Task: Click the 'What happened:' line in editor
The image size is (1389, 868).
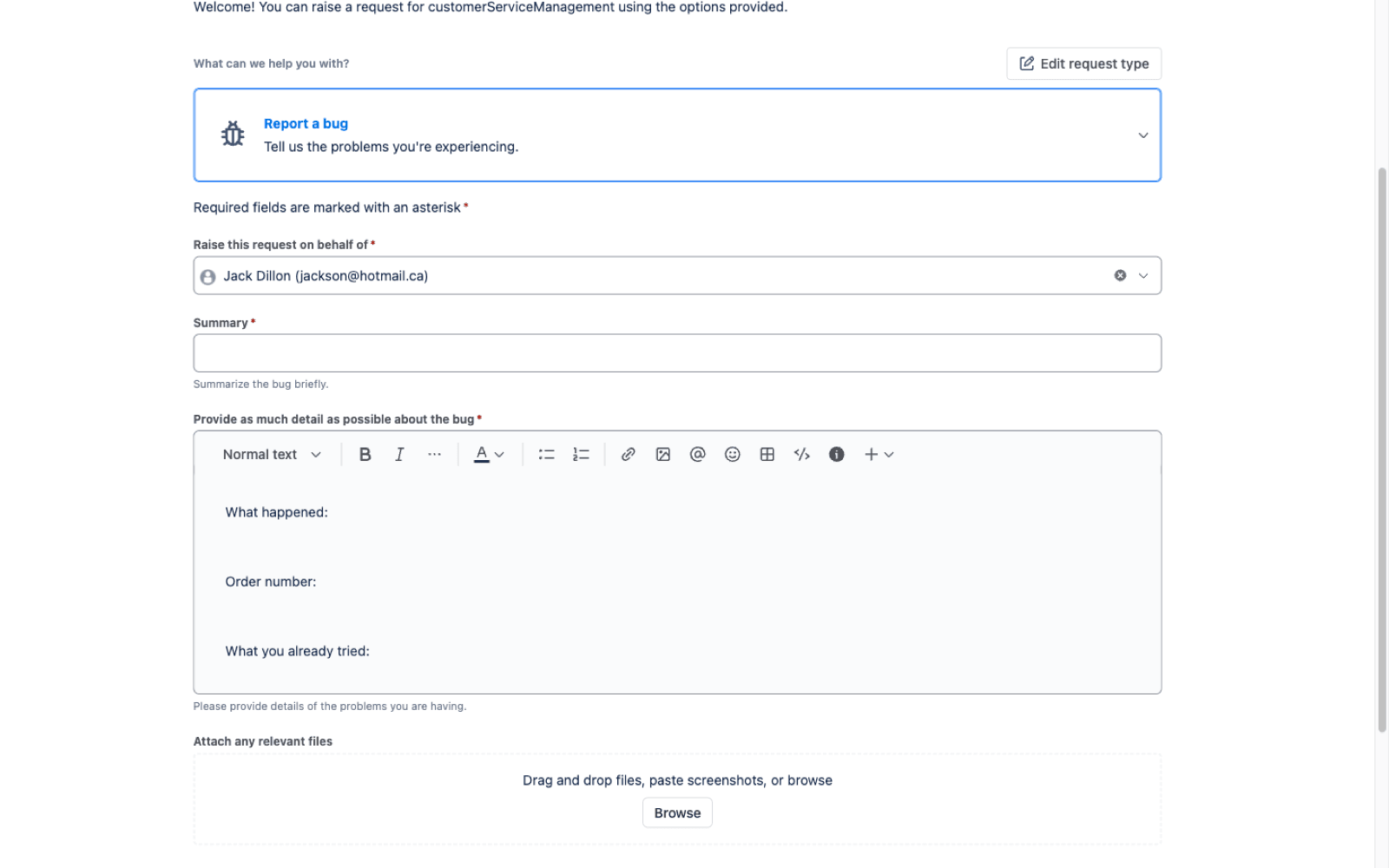Action: click(276, 512)
